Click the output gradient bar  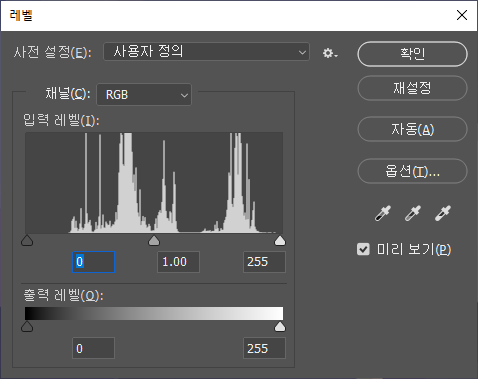click(154, 314)
